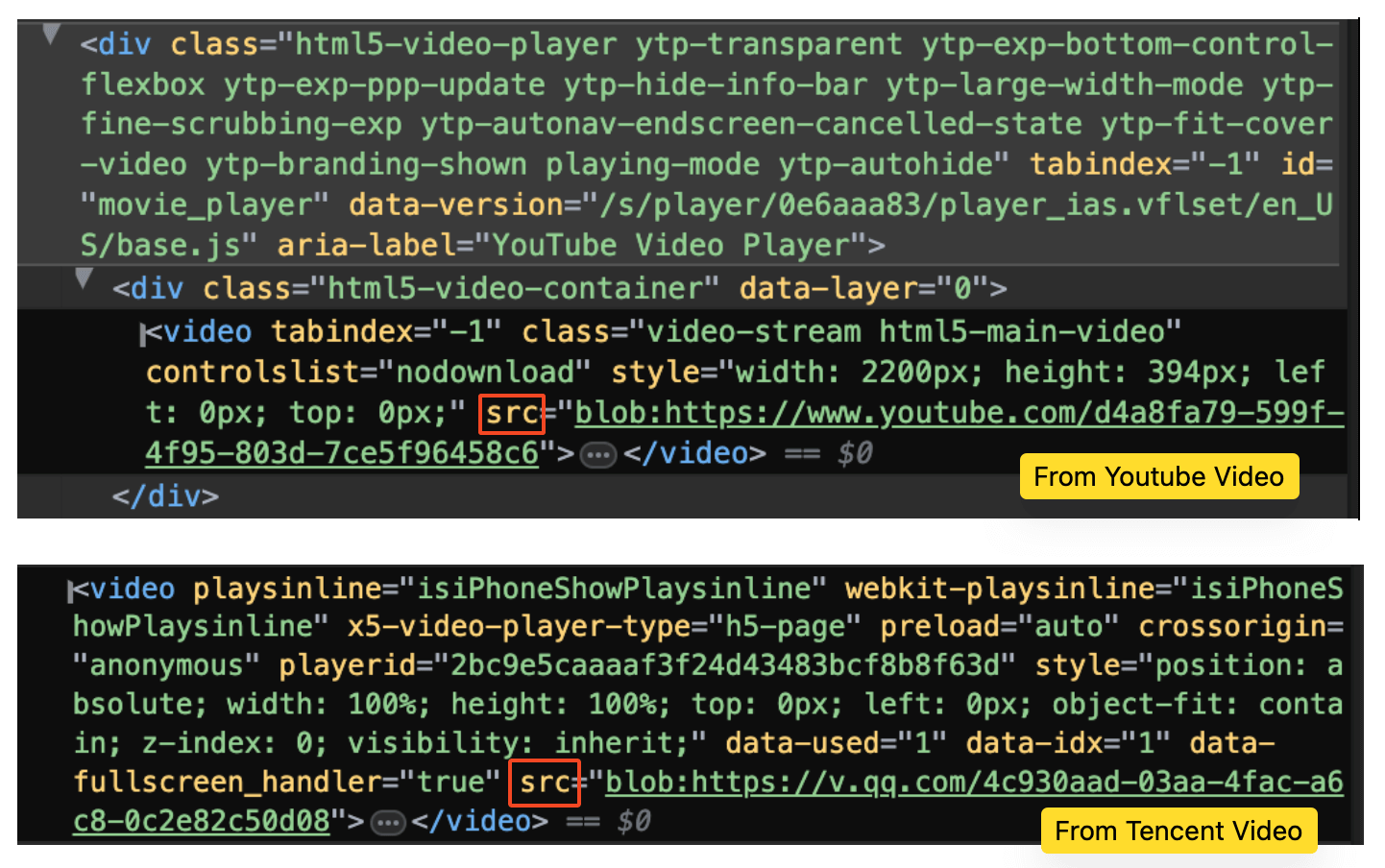
Task: Collapse the html5-video-player div node
Action: point(52,36)
